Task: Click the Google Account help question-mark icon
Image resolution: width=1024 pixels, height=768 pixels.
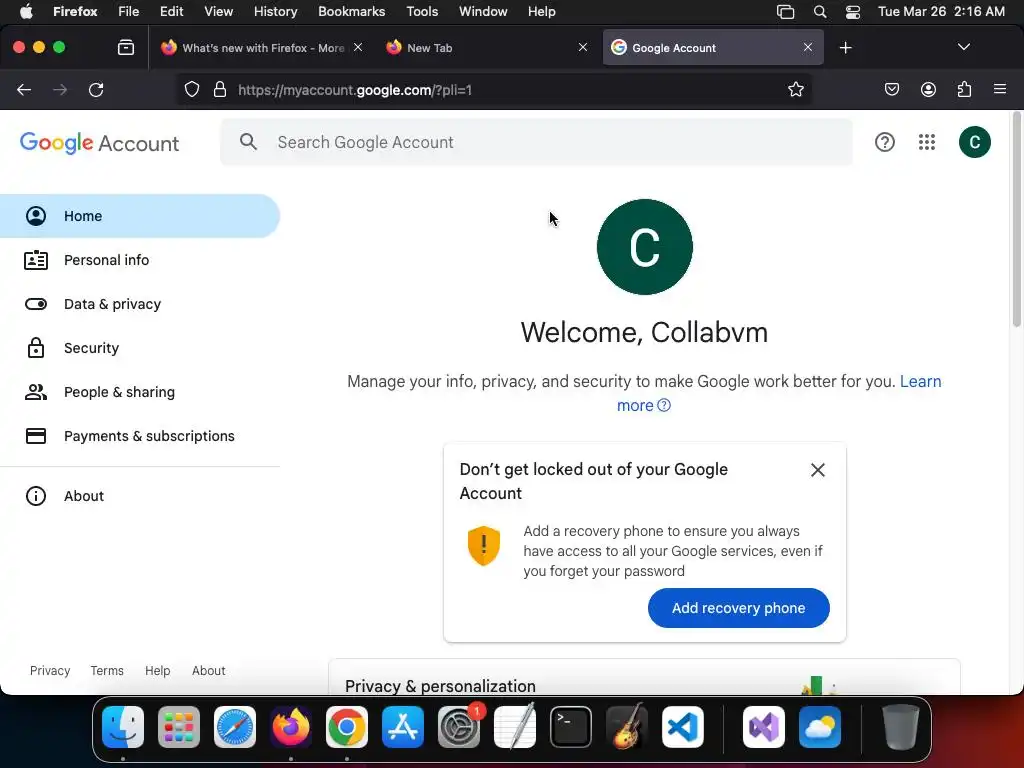Action: point(885,142)
